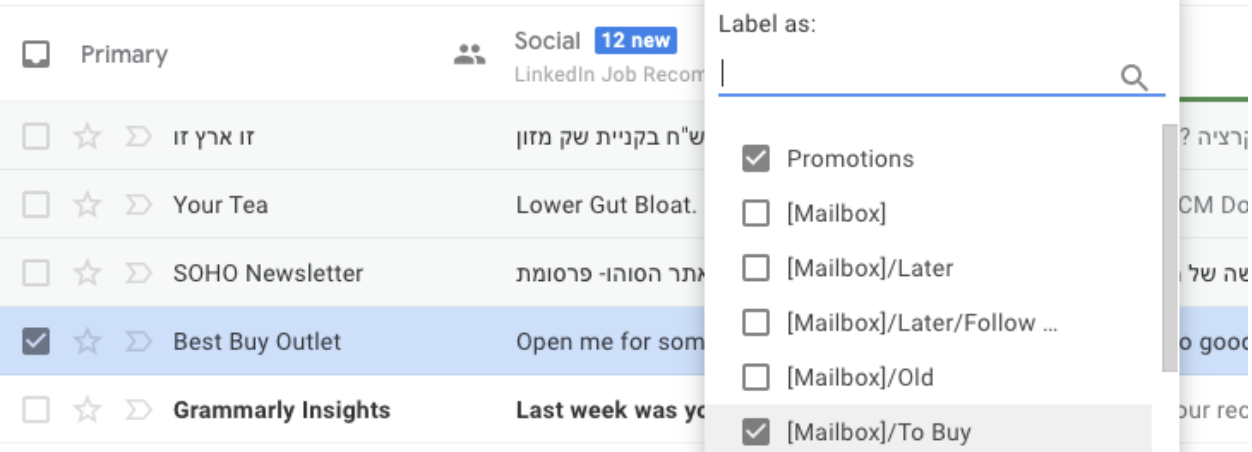The image size is (1252, 452).
Task: Click the label list scrollbar
Action: pyautogui.click(x=1169, y=248)
